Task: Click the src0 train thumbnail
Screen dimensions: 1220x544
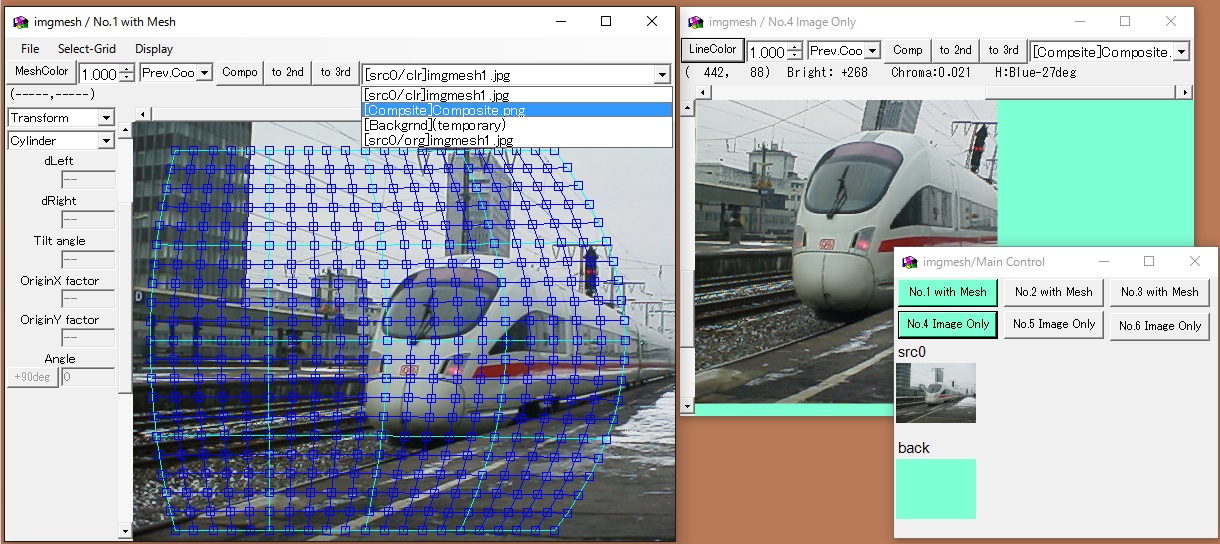Action: [935, 393]
